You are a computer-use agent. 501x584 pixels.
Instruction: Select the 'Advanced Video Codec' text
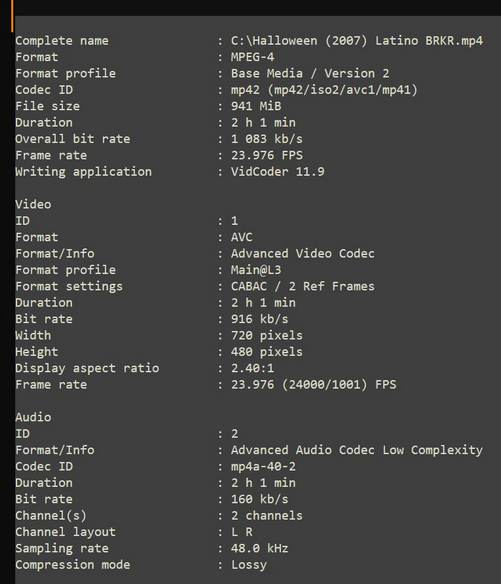click(303, 254)
